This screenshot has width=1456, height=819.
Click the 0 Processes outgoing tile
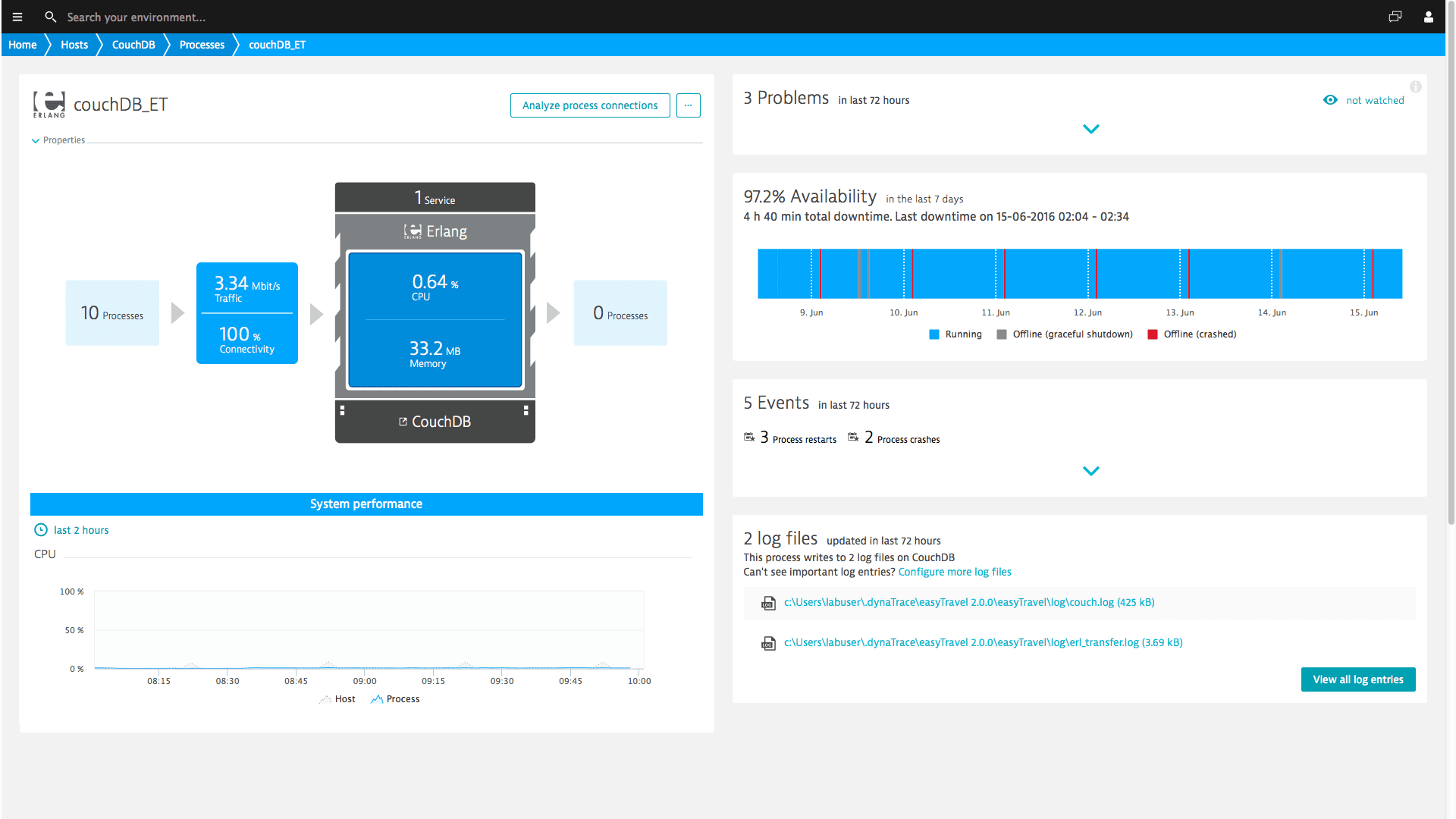[620, 313]
